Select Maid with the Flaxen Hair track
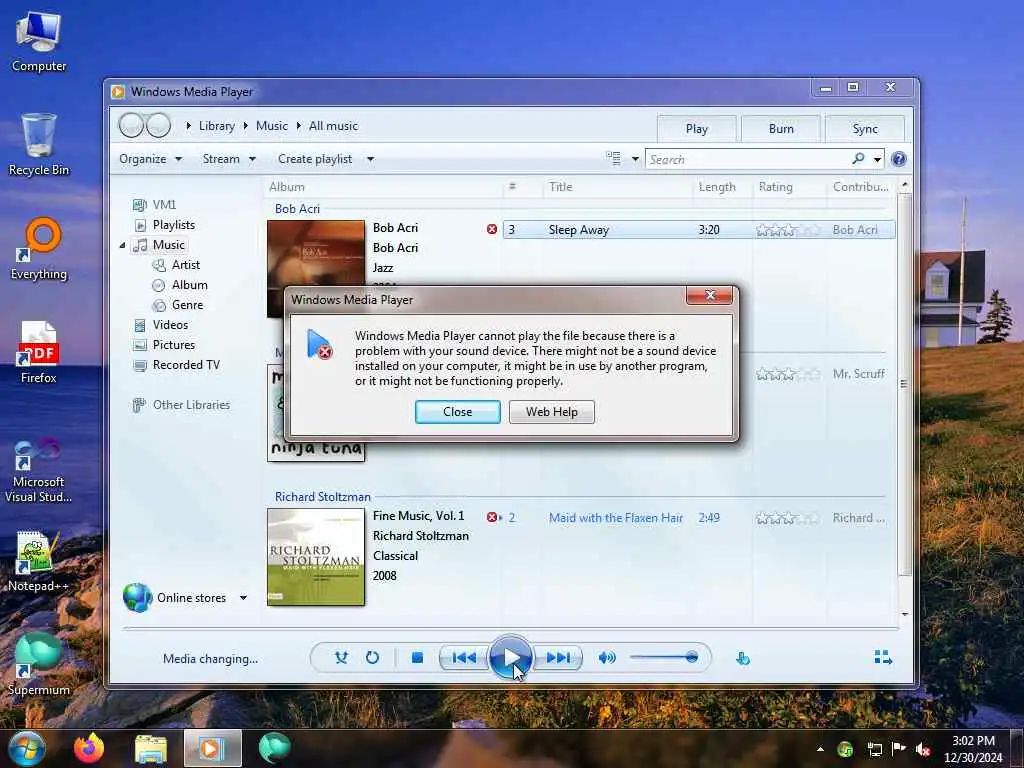This screenshot has width=1024, height=768. tap(616, 518)
